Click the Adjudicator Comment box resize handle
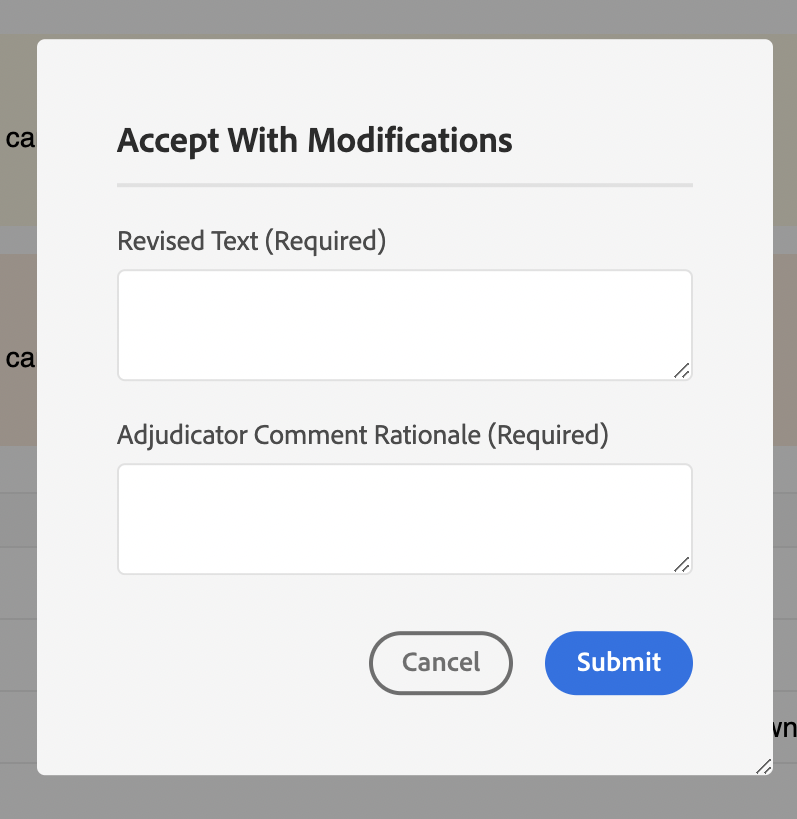Viewport: 797px width, 819px height. pyautogui.click(x=682, y=564)
